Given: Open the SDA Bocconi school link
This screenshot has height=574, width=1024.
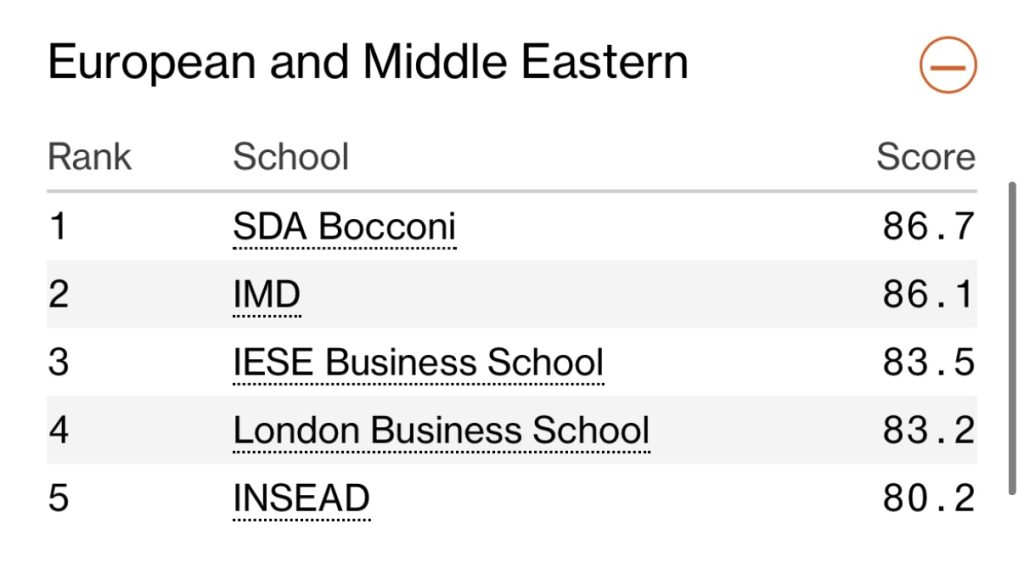Looking at the screenshot, I should pos(344,227).
